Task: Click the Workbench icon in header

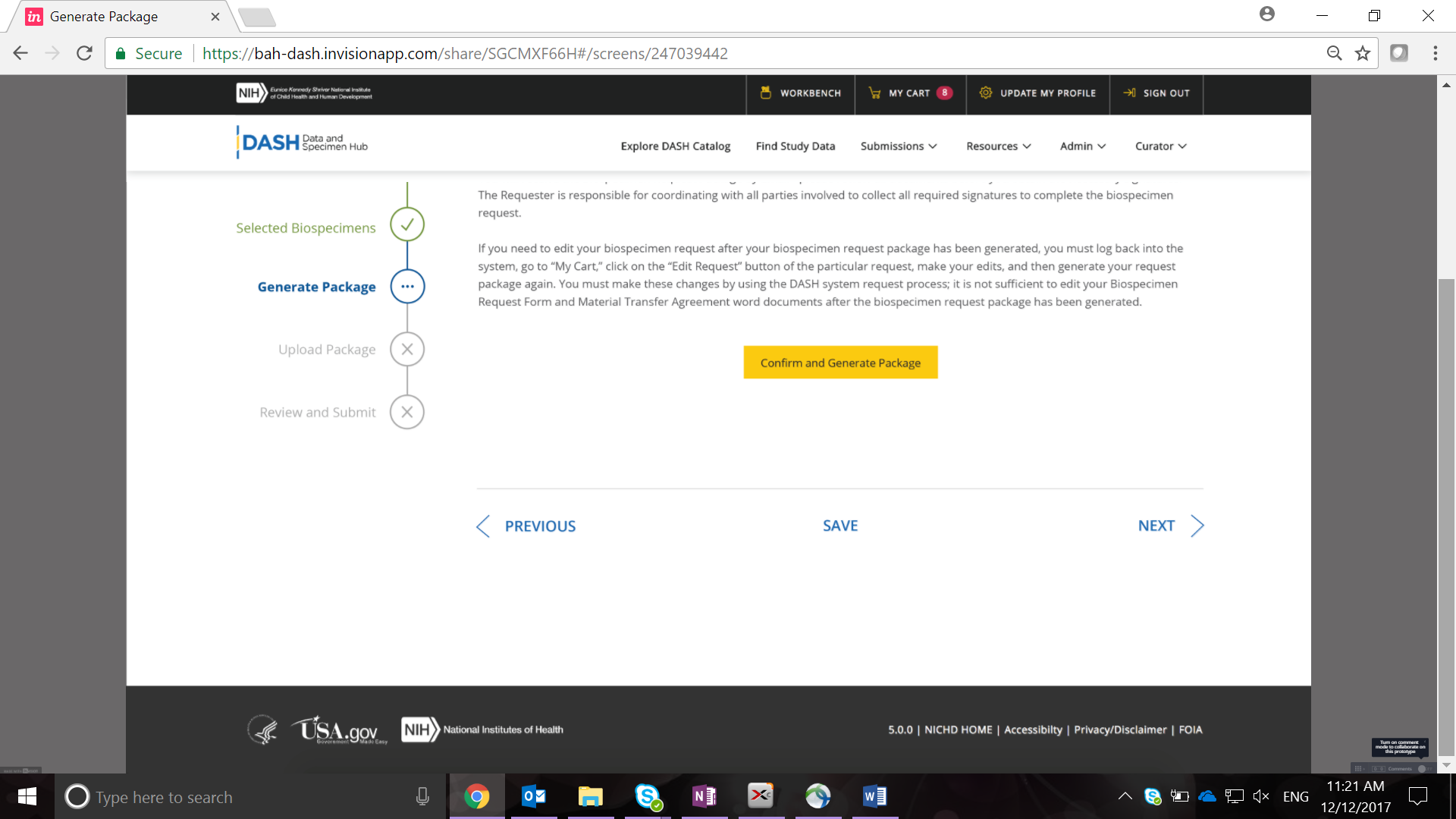Action: coord(766,93)
